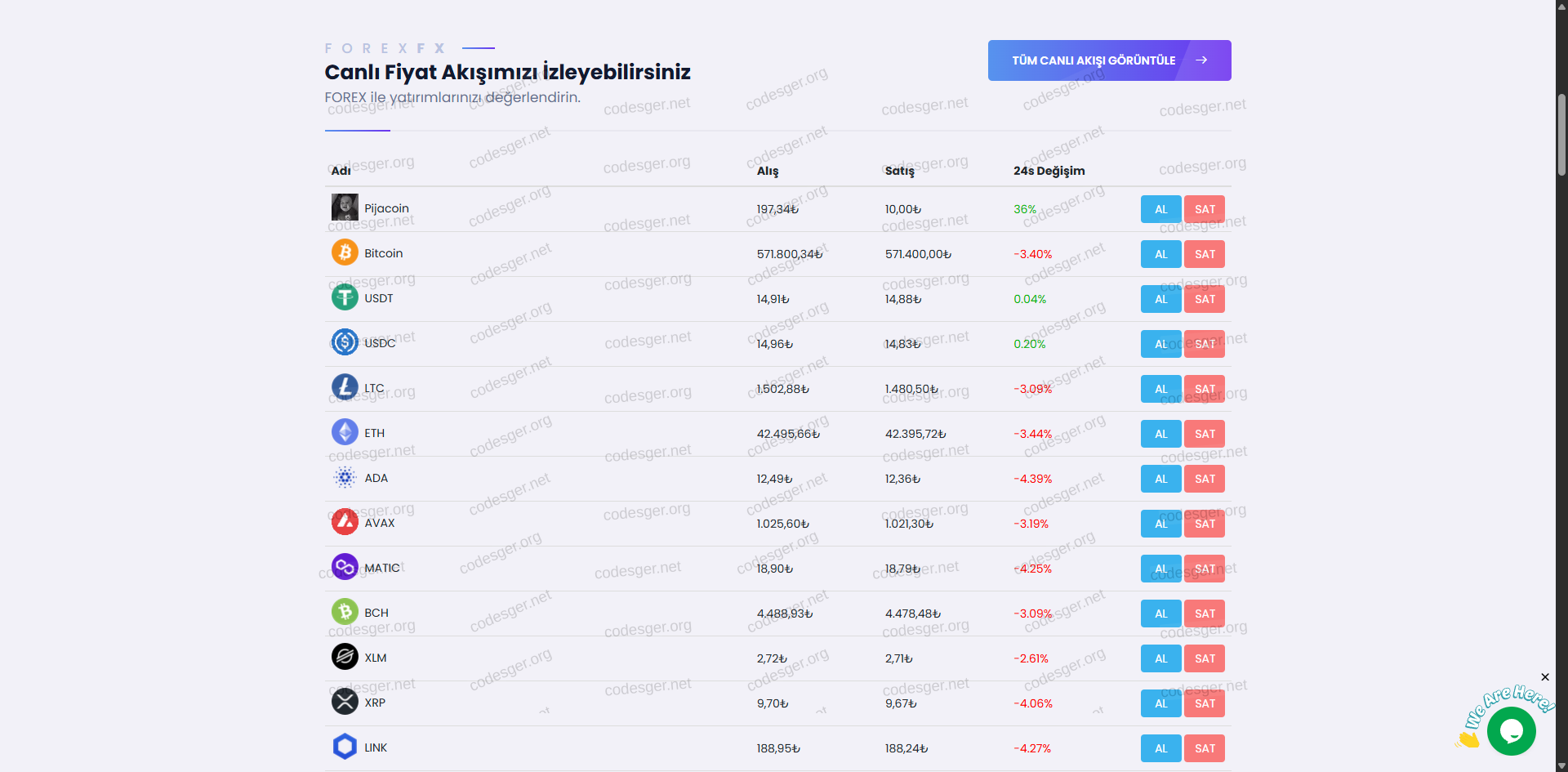1568x772 pixels.
Task: Click the LINK hexagon icon
Action: point(345,747)
